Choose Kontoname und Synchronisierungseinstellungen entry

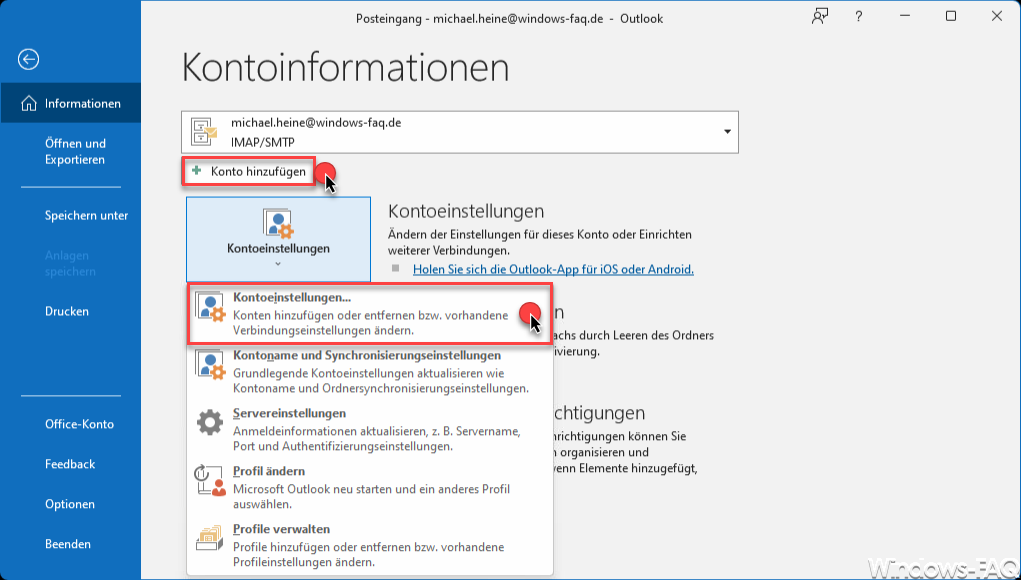370,372
